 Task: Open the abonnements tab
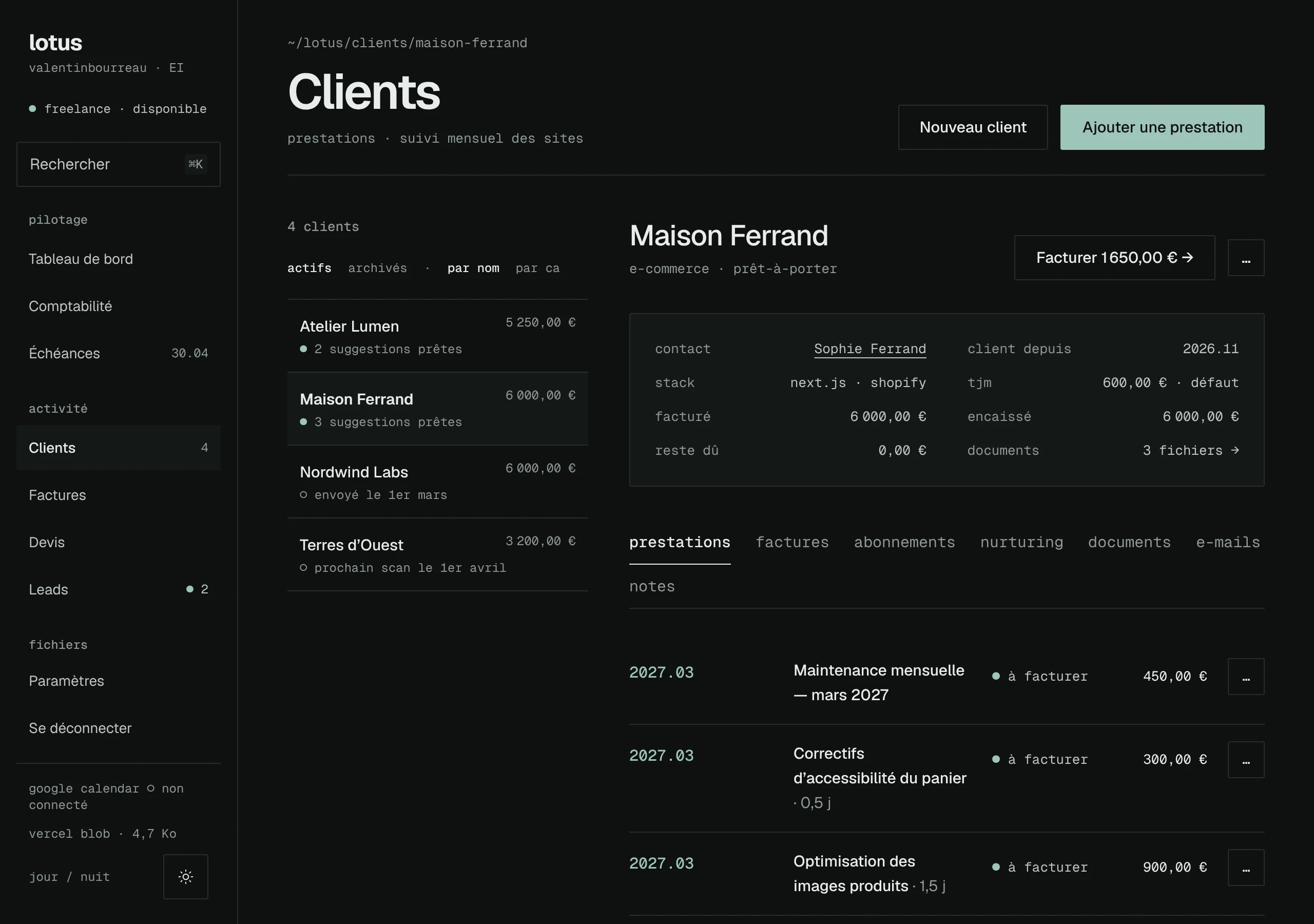pos(904,542)
